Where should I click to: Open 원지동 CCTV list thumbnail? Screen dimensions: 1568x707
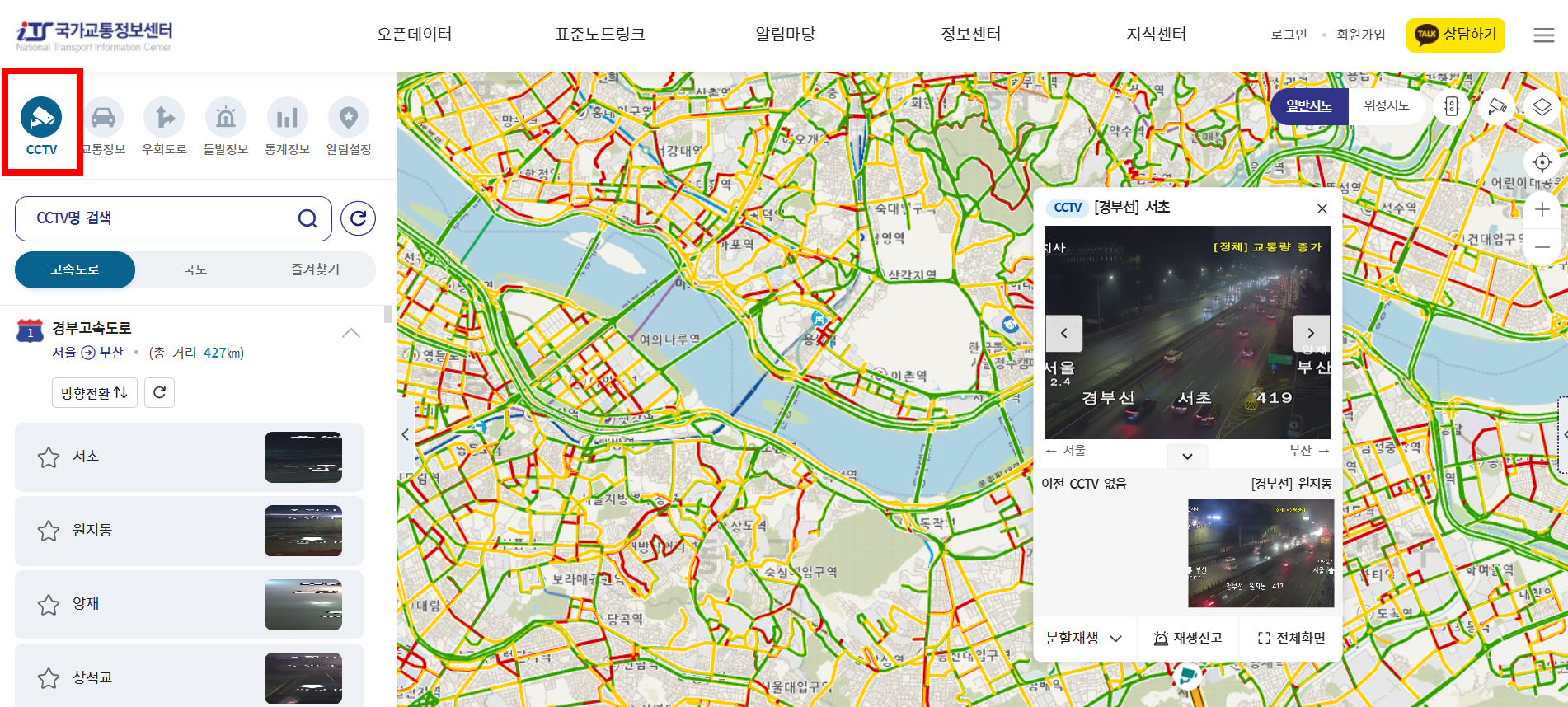303,531
